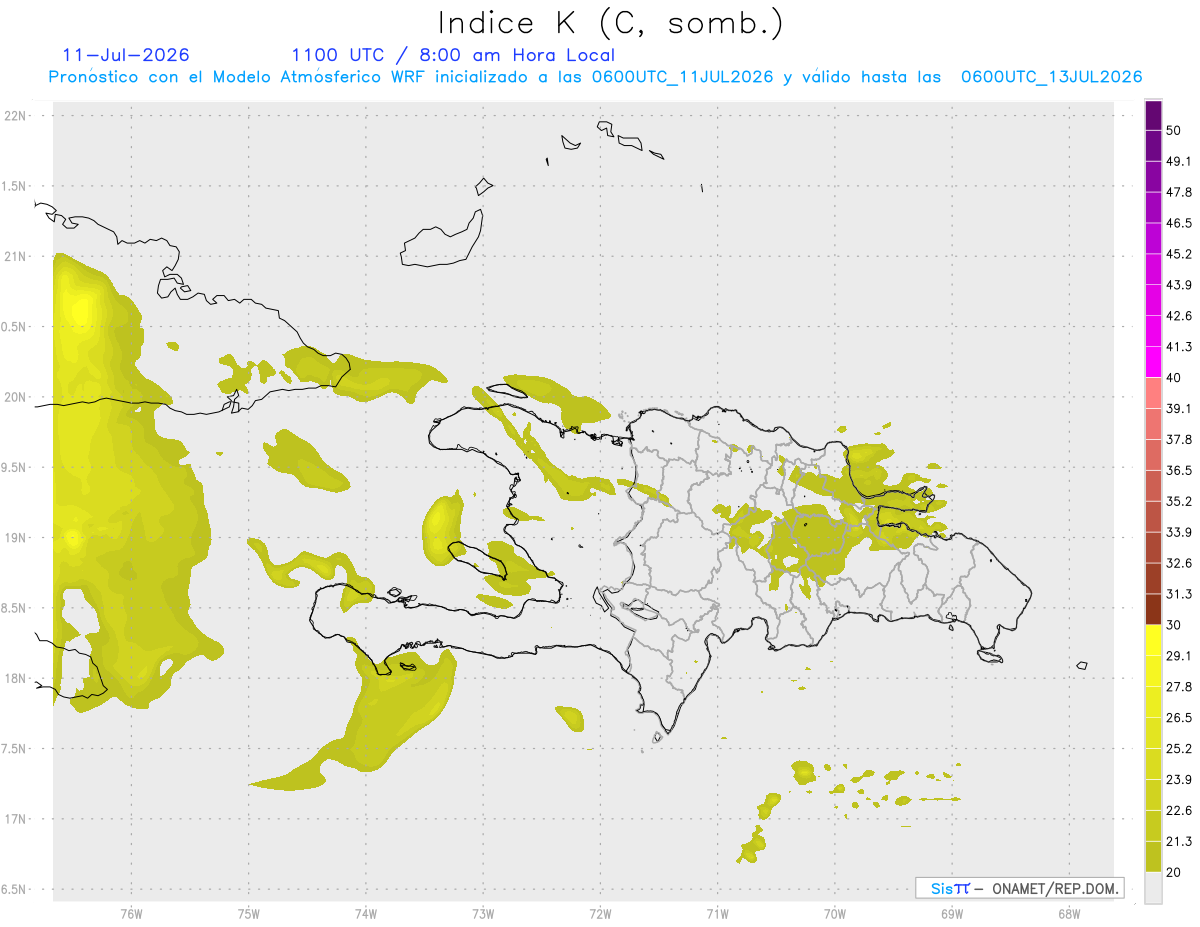The width and height of the screenshot is (1200, 927).
Task: Click the longitude label "76W"
Action: (x=132, y=914)
